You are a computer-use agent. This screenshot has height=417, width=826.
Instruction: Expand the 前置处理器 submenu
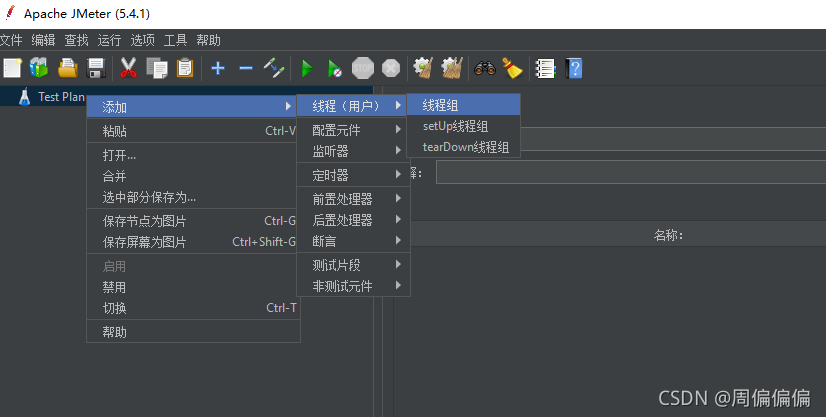click(x=353, y=198)
